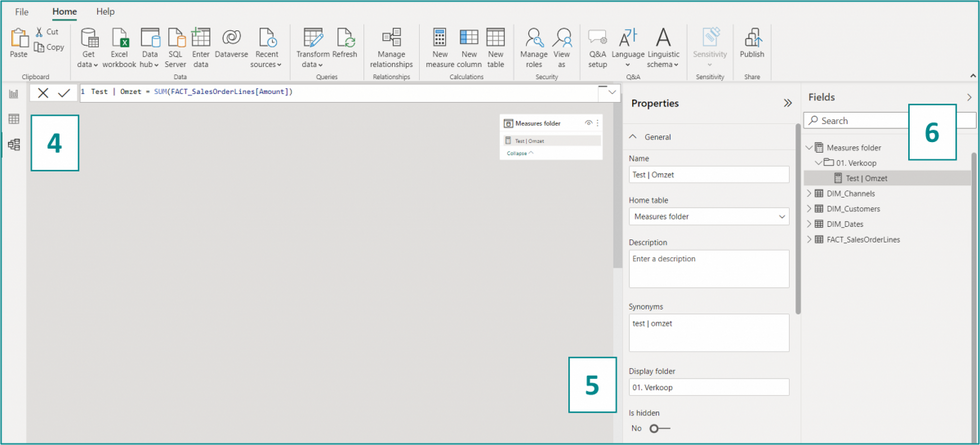Click the Synonyms text box
Viewport: 980px width, 445px height.
(709, 332)
